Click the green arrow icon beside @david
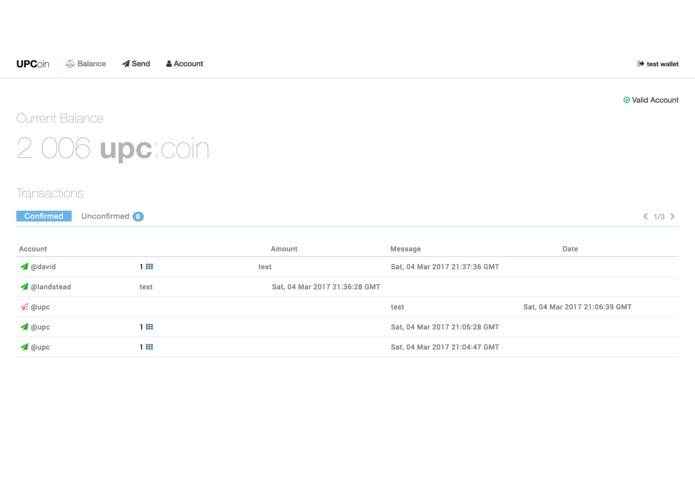695x494 pixels. (24, 266)
